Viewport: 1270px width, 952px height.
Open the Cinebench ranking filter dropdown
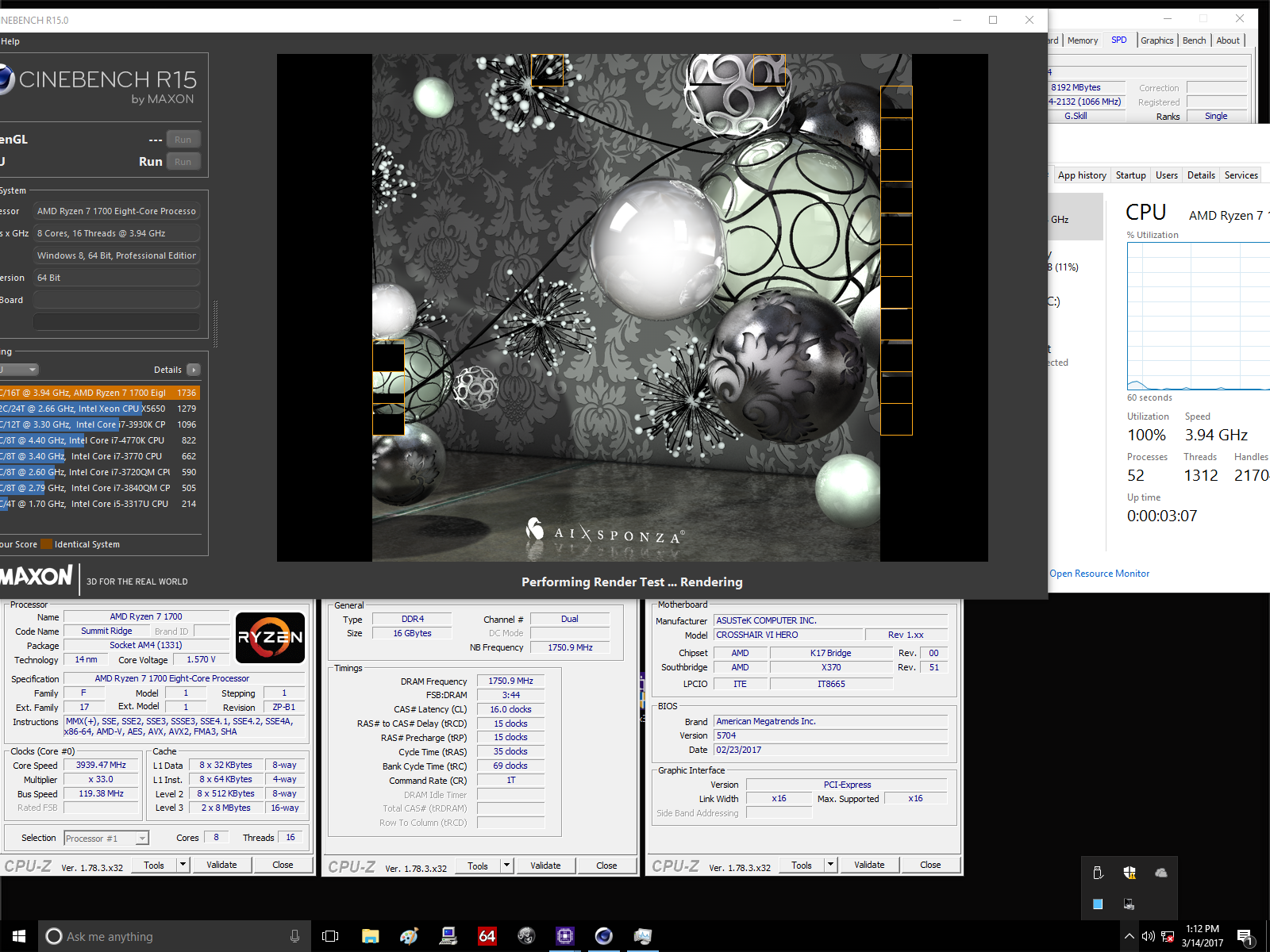point(20,370)
